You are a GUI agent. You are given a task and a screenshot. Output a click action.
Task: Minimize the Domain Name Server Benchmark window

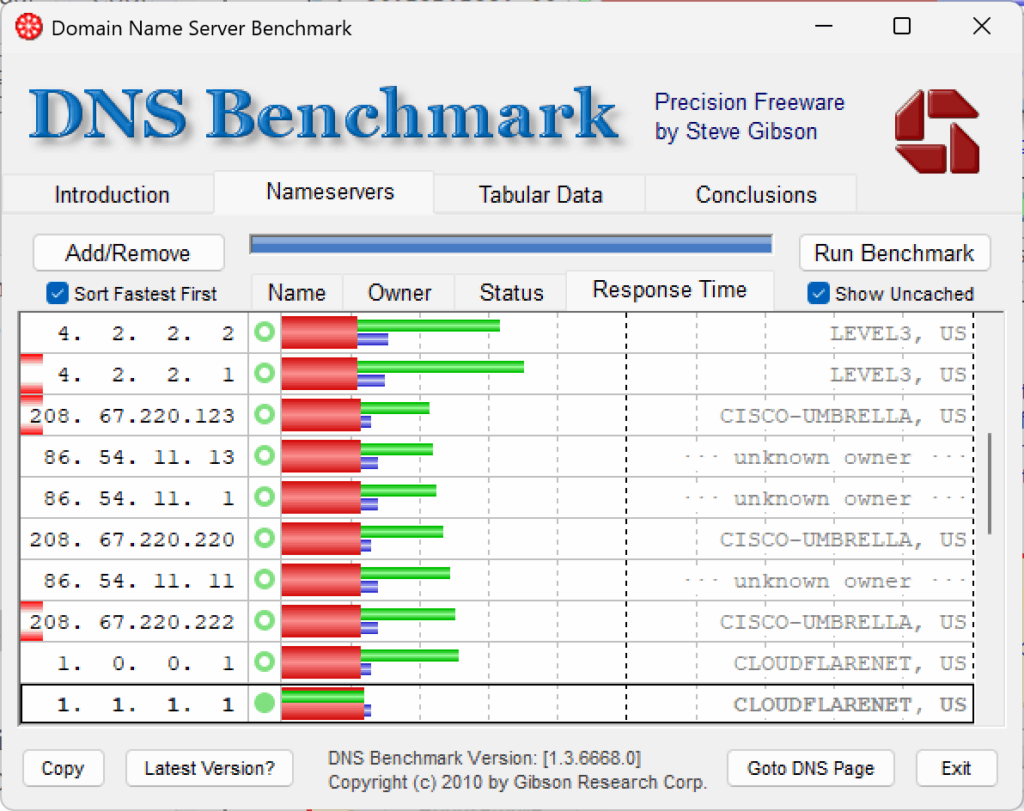[824, 26]
